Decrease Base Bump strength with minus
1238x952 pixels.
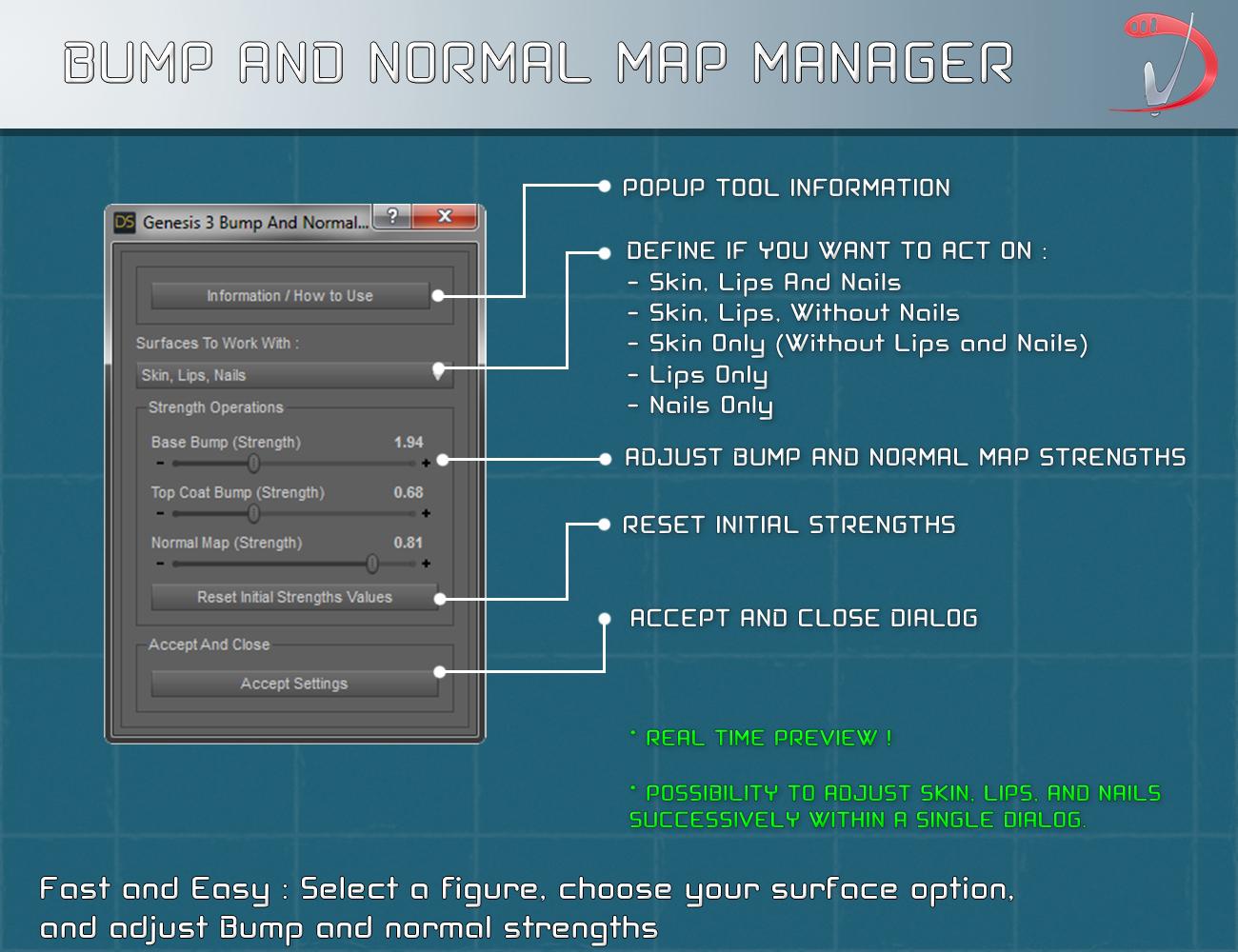pyautogui.click(x=160, y=464)
